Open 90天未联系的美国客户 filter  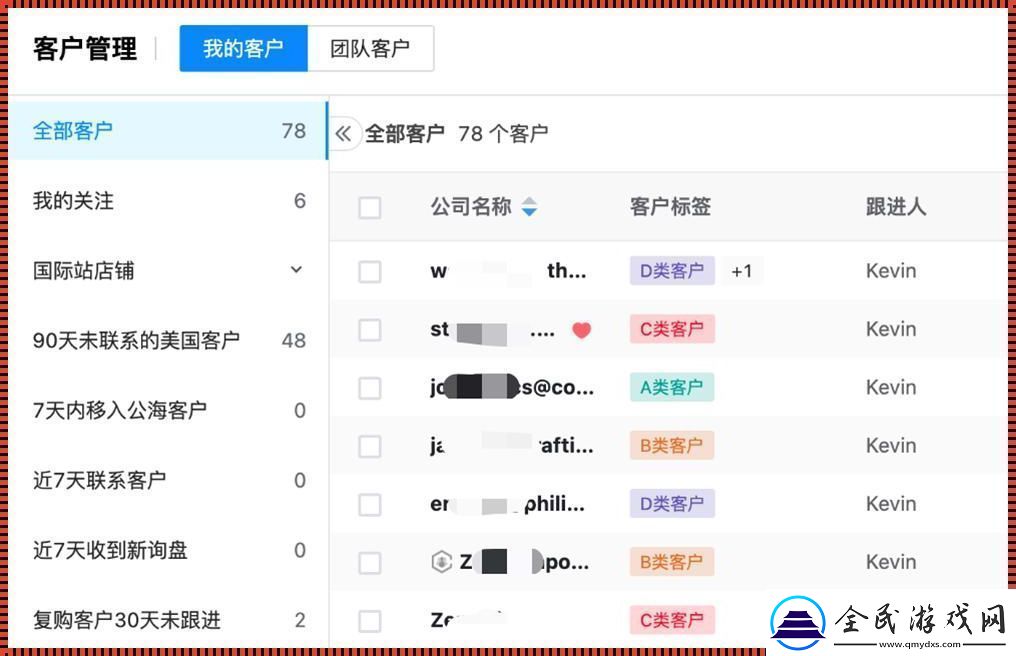click(168, 340)
